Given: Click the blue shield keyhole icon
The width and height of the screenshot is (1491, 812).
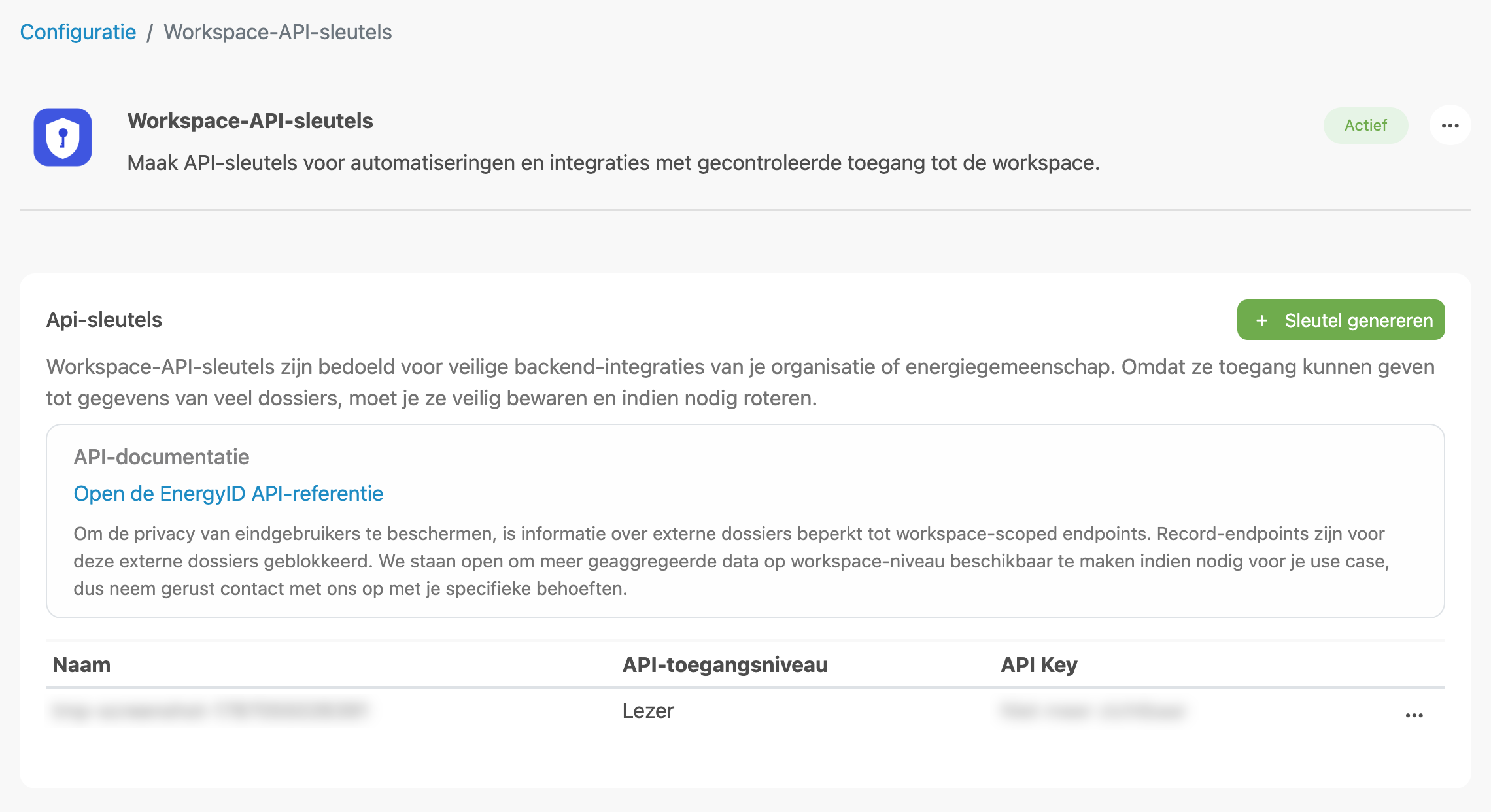Looking at the screenshot, I should tap(63, 137).
